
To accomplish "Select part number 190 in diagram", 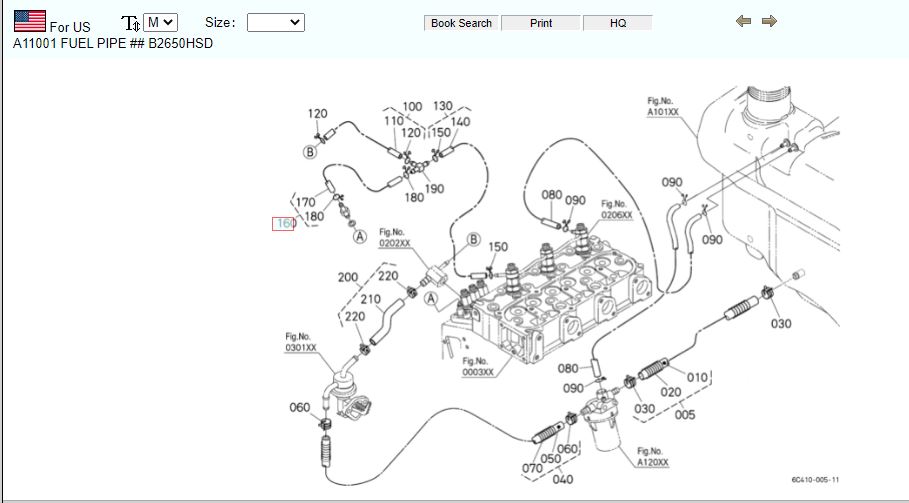I will pos(434,189).
